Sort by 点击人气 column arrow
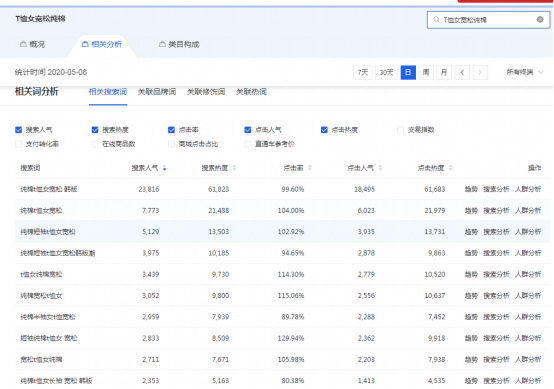This screenshot has width=554, height=389. click(380, 168)
